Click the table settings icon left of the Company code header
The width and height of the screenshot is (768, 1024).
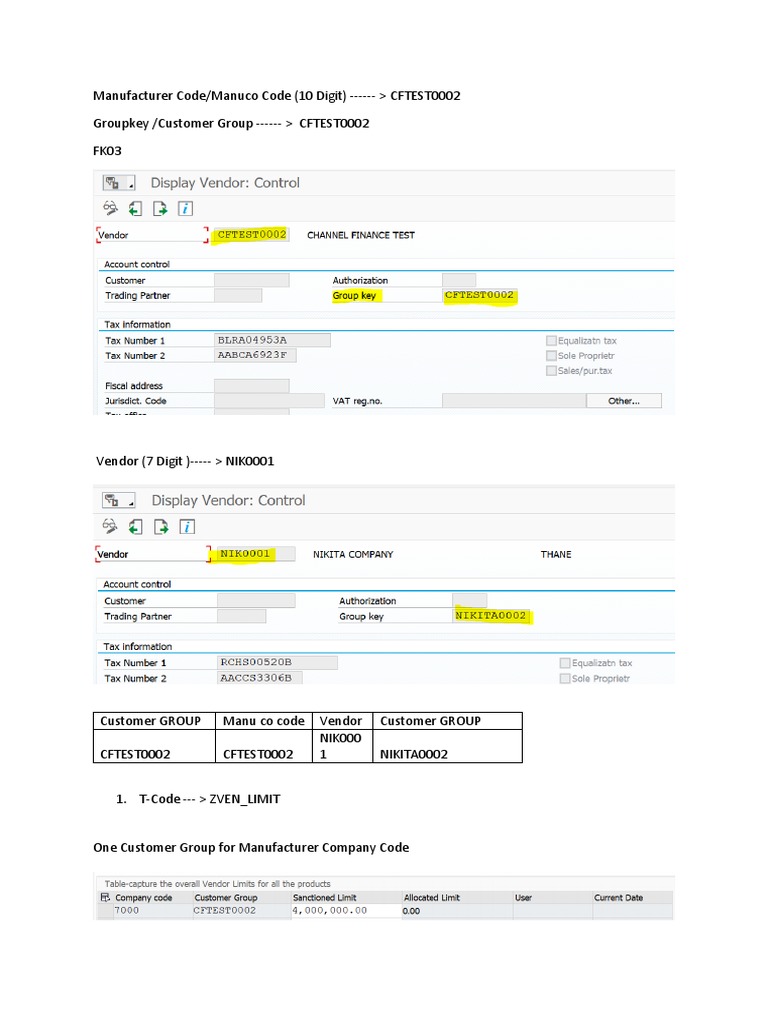pos(105,897)
